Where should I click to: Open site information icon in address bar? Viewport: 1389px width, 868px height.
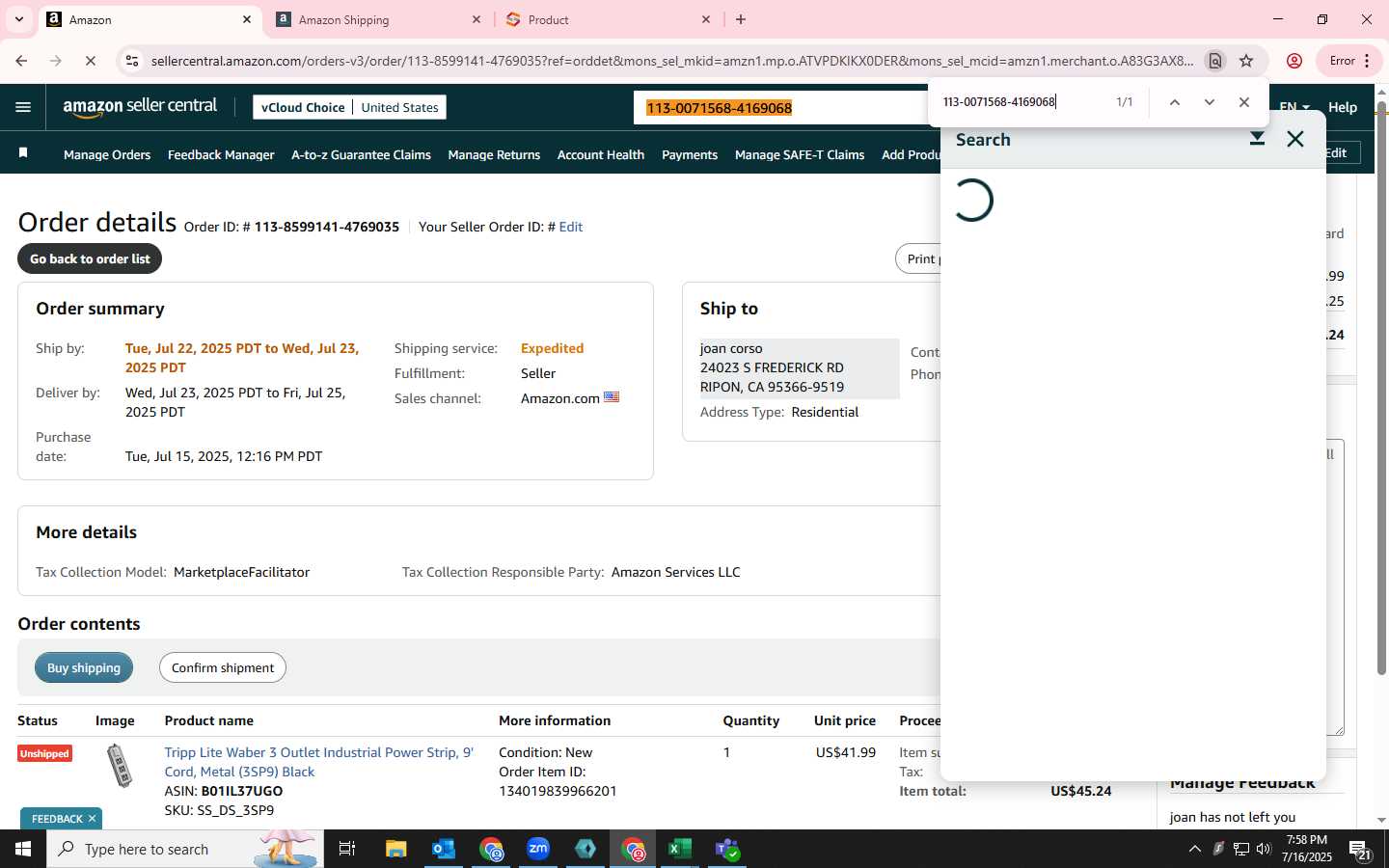click(x=132, y=61)
